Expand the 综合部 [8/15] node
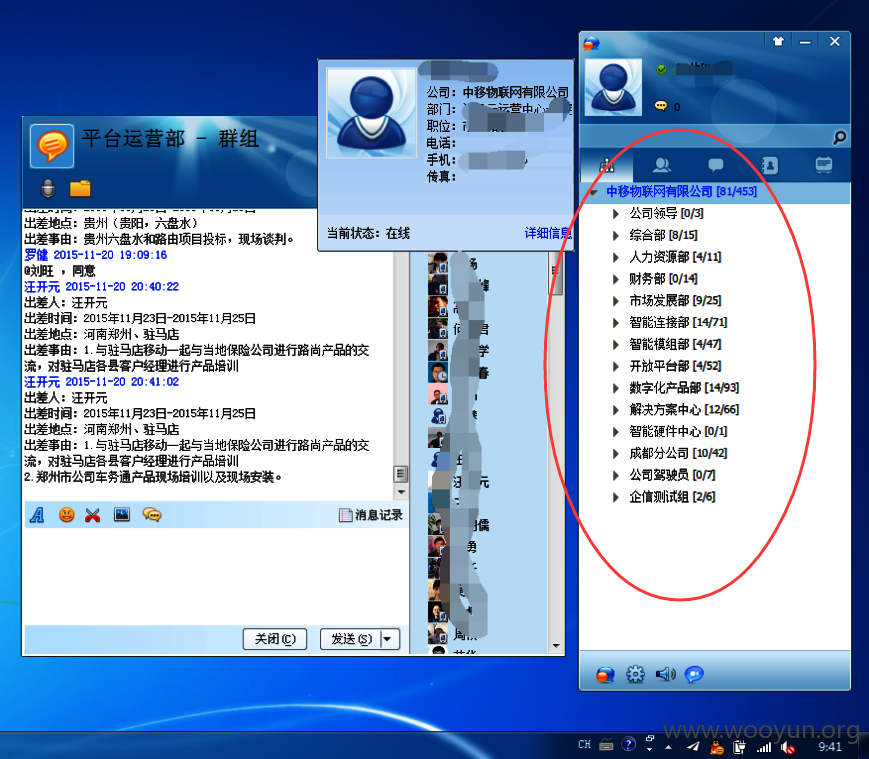Viewport: 869px width, 759px height. coord(615,235)
